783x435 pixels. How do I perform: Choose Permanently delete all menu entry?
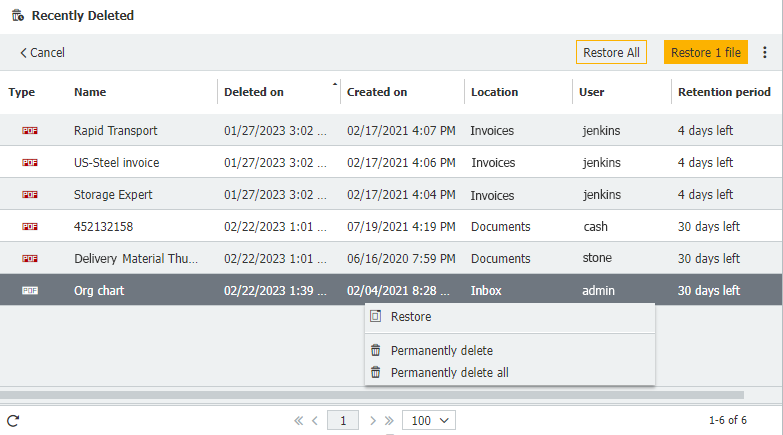pyautogui.click(x=449, y=373)
